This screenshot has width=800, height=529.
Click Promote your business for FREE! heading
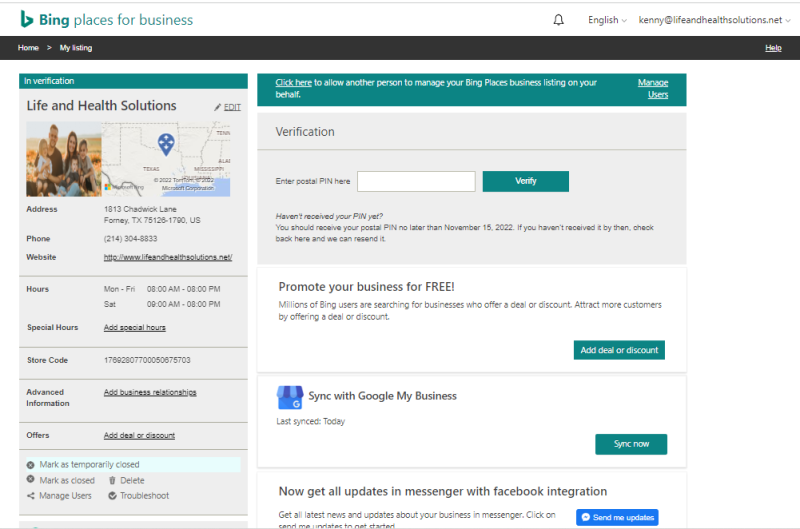[366, 287]
